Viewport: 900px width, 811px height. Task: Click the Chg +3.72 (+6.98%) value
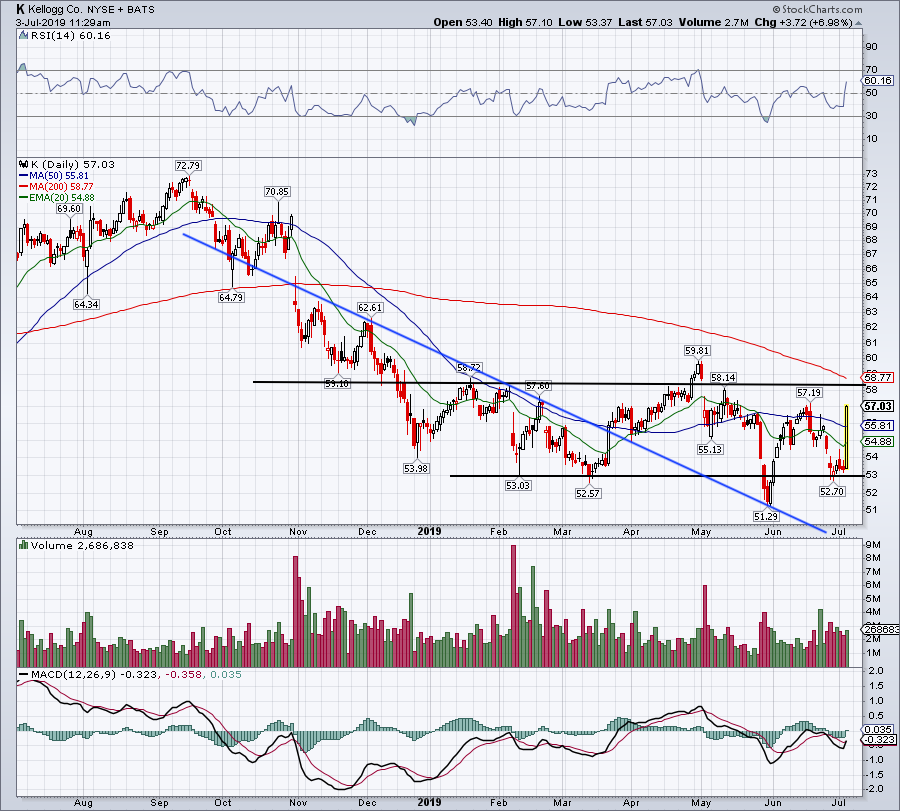point(803,22)
